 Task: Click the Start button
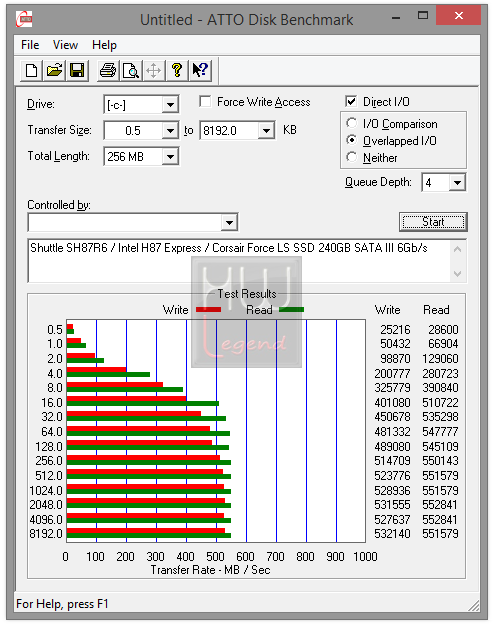(433, 222)
